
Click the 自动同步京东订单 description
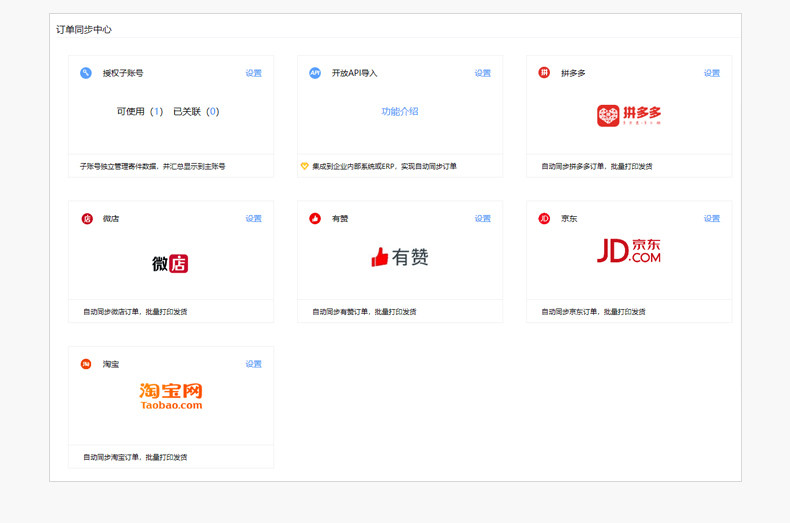(x=594, y=312)
